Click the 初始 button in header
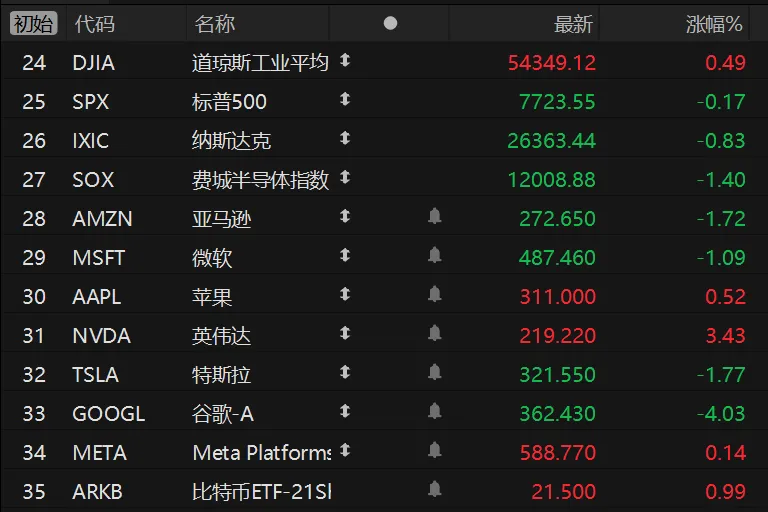768x512 pixels. point(33,24)
